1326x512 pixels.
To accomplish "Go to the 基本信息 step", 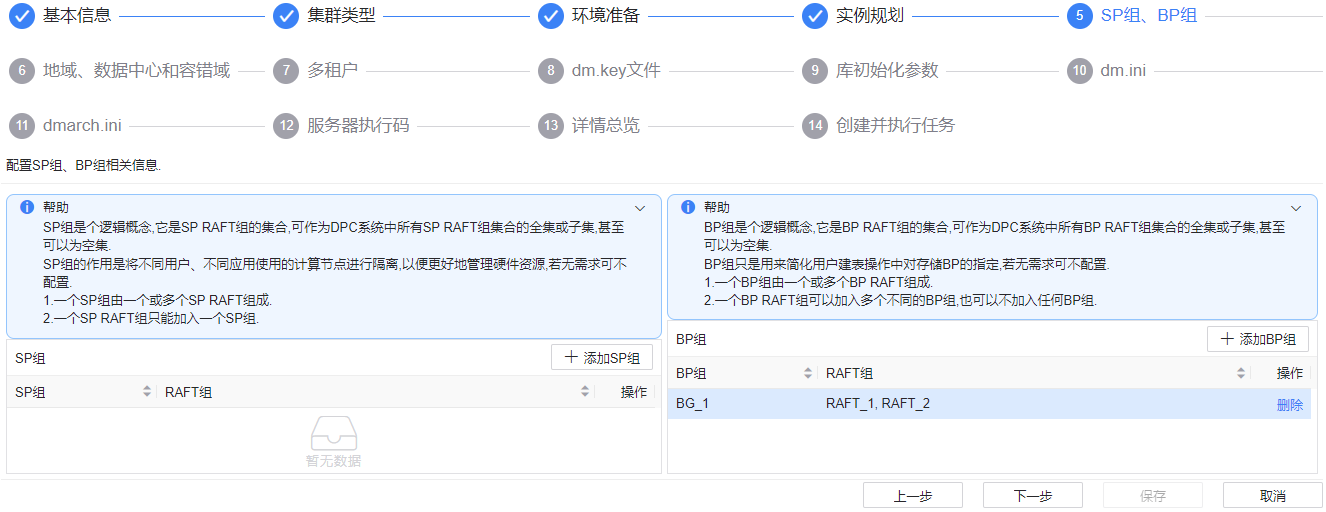I will pos(77,16).
